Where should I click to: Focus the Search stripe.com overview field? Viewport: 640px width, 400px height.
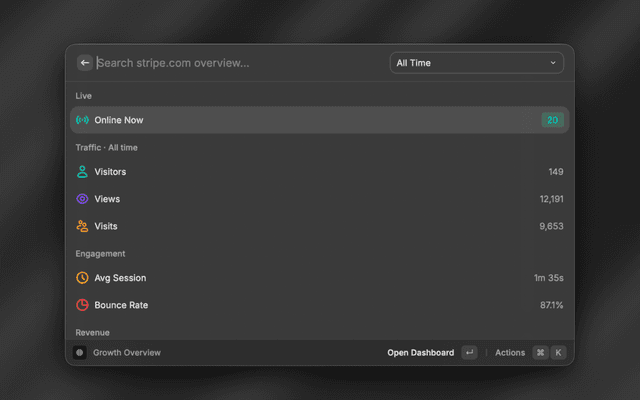coord(241,63)
